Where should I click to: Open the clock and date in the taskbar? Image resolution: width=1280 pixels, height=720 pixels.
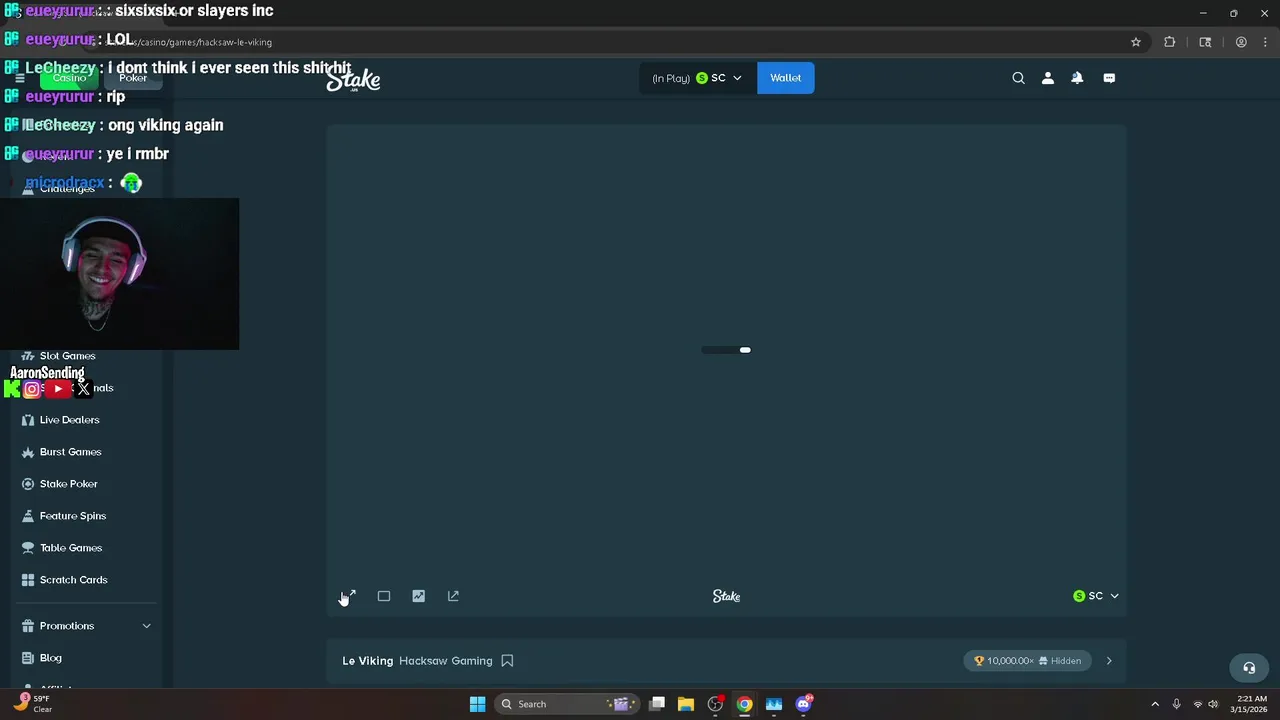1251,704
